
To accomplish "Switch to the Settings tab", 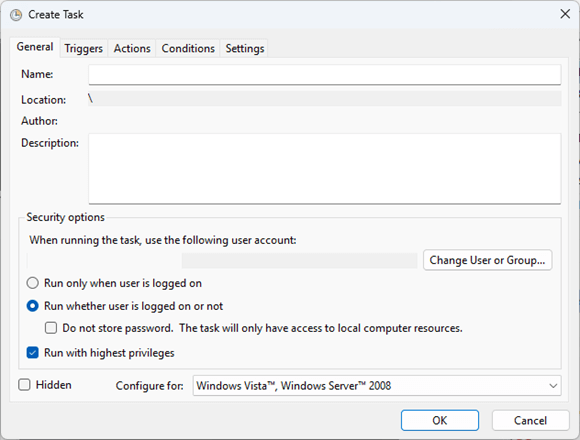I will 245,48.
